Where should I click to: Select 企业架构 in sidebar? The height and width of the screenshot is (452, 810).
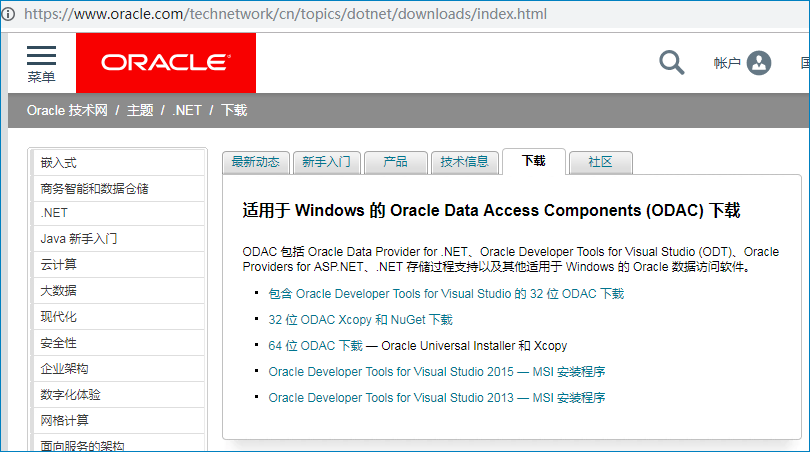(x=118, y=369)
